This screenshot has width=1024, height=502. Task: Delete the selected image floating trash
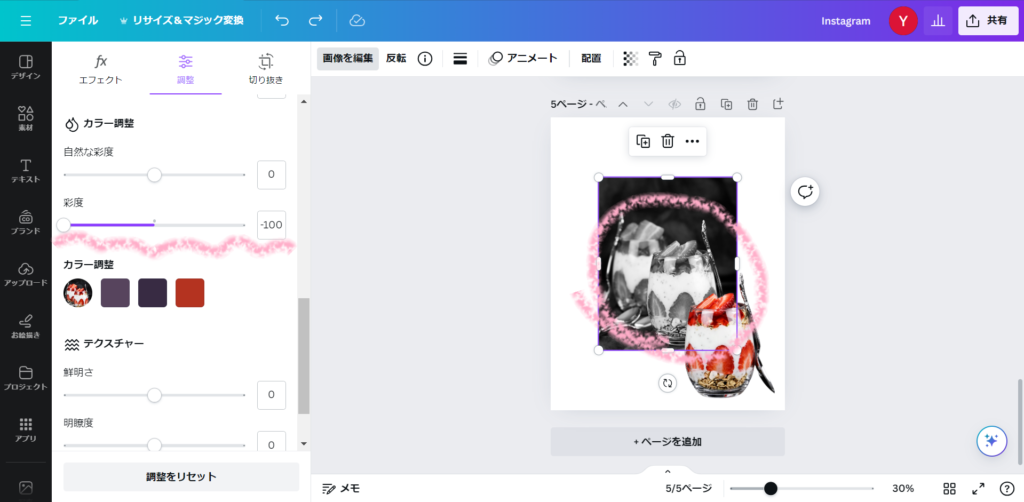point(667,142)
